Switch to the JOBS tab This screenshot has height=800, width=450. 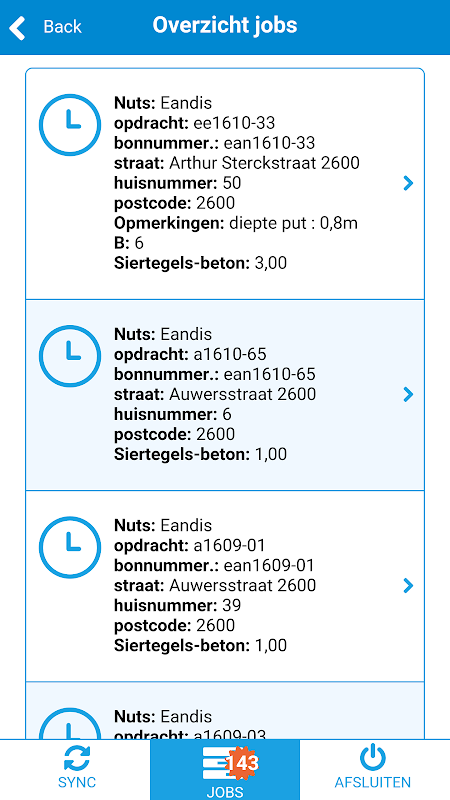pyautogui.click(x=225, y=769)
